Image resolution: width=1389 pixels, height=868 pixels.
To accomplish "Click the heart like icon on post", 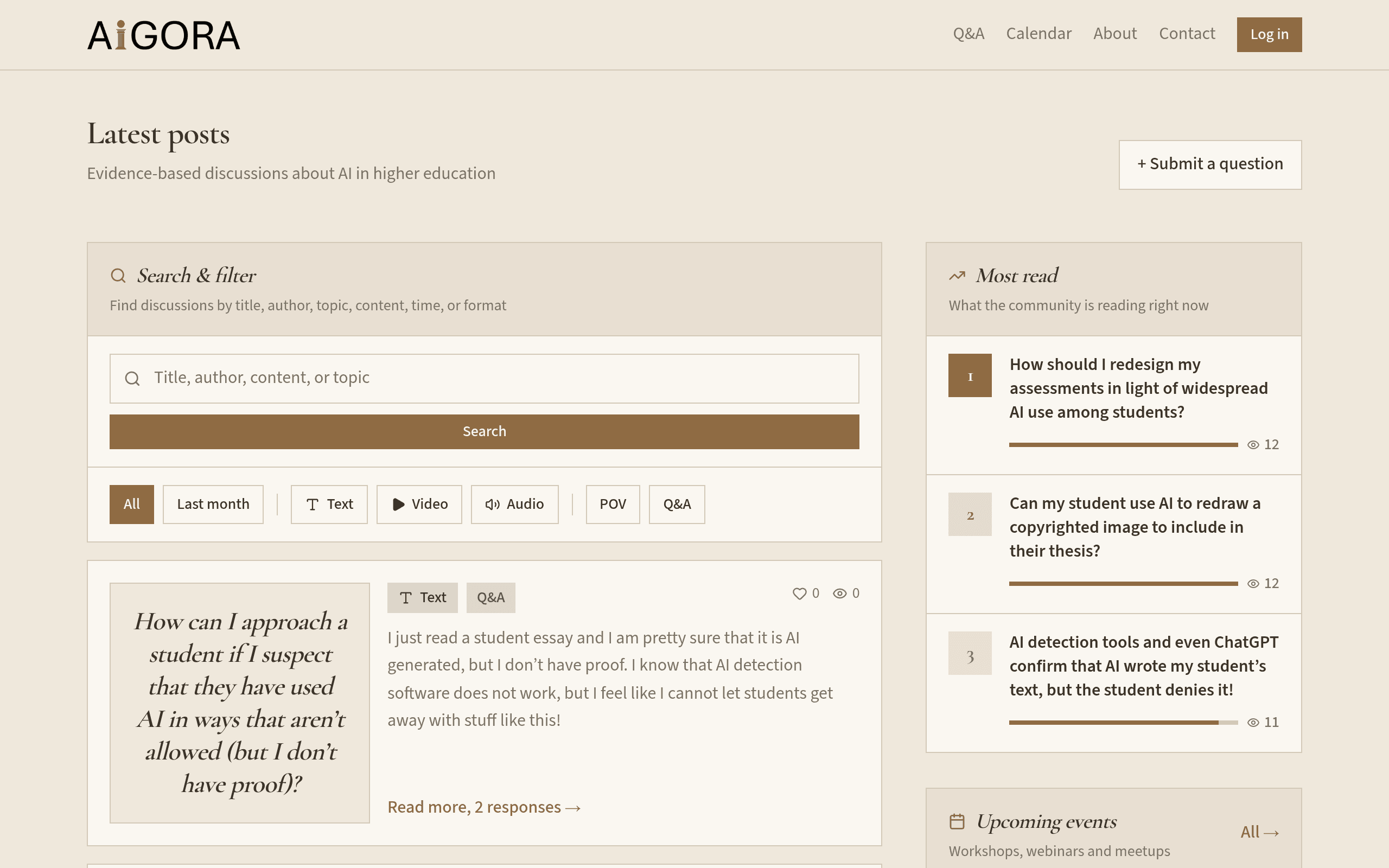I will point(799,593).
